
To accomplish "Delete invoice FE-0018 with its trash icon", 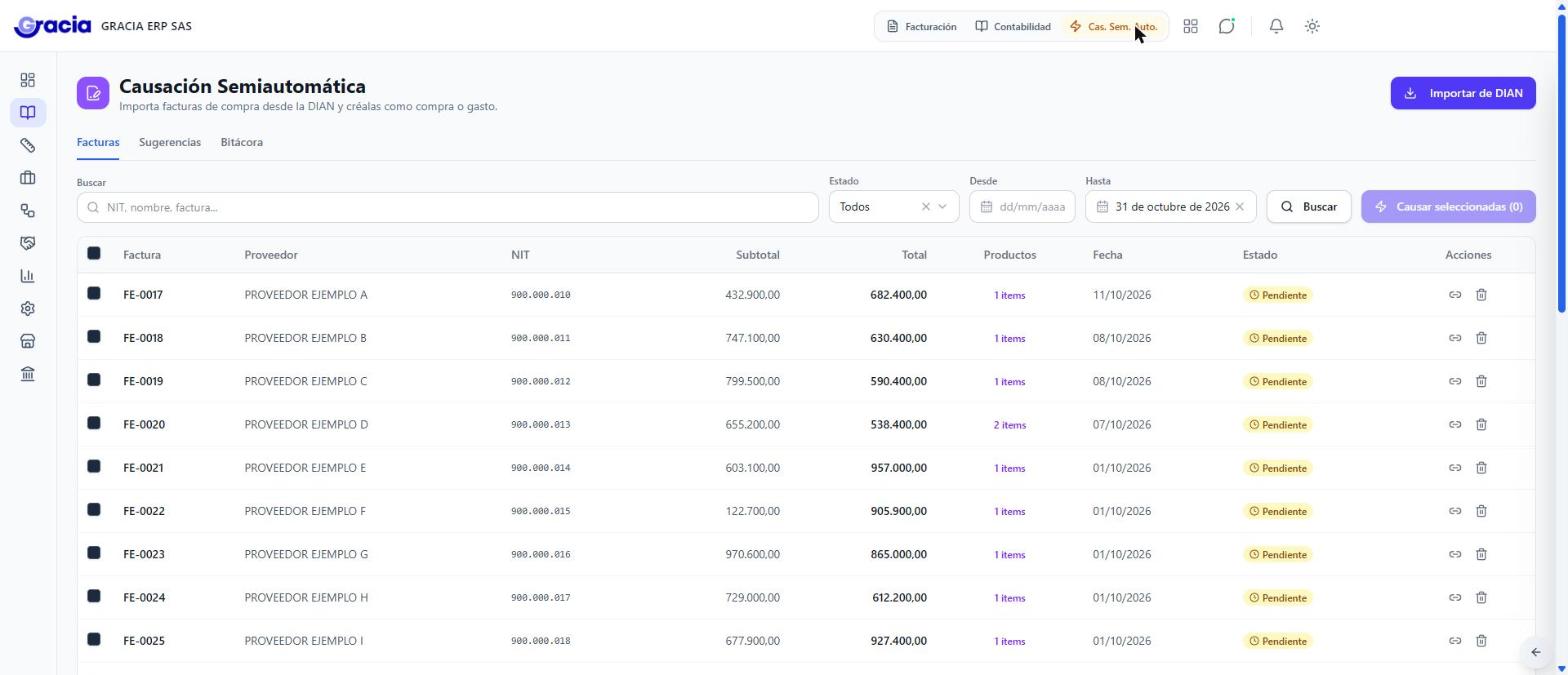I will tap(1481, 338).
